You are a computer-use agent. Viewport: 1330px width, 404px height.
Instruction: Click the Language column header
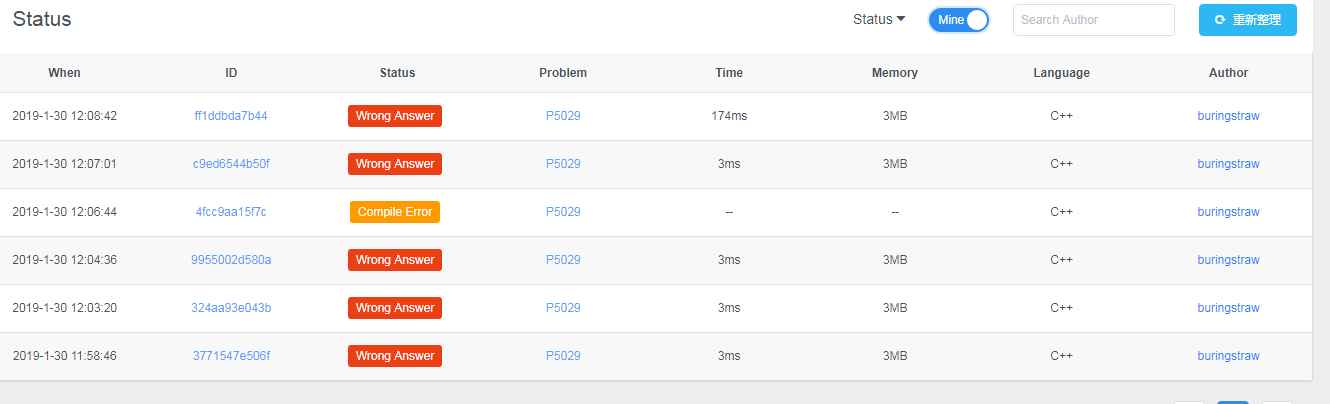(1061, 73)
